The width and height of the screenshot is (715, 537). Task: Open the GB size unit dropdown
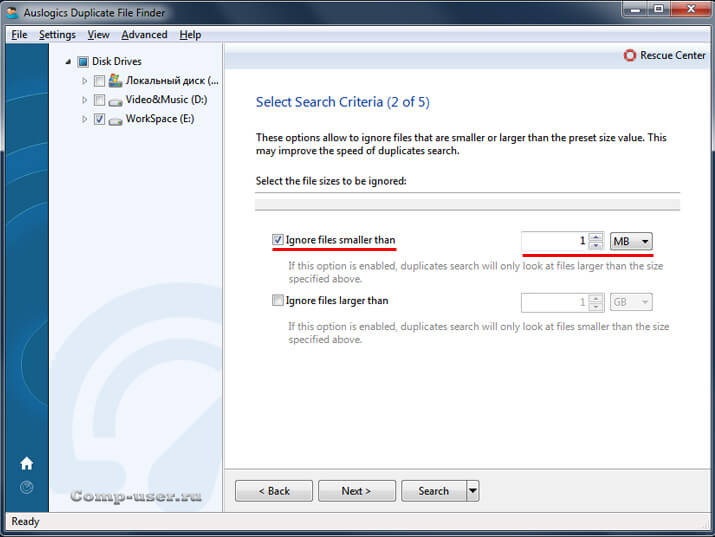(x=631, y=302)
